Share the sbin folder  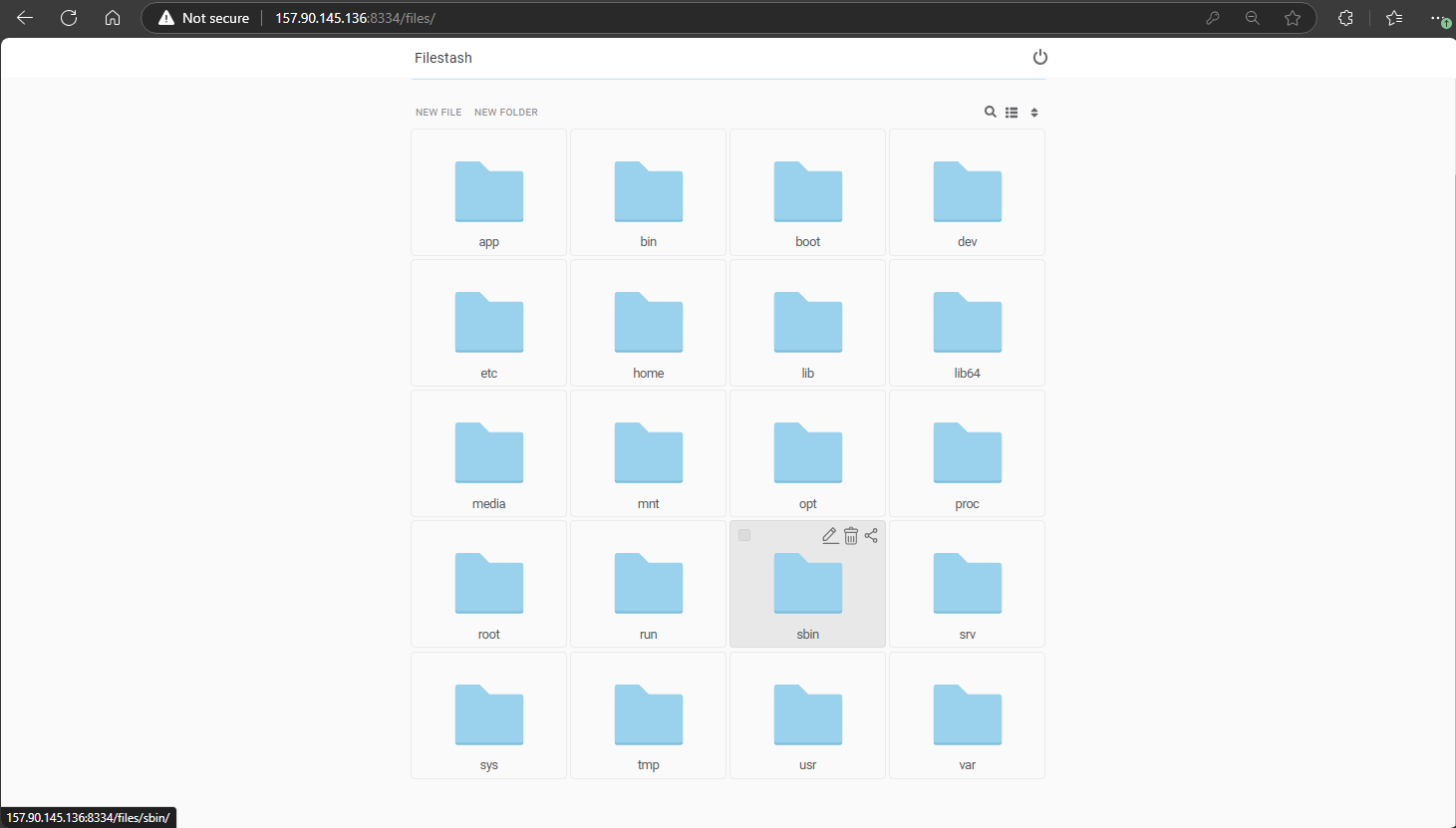point(870,535)
